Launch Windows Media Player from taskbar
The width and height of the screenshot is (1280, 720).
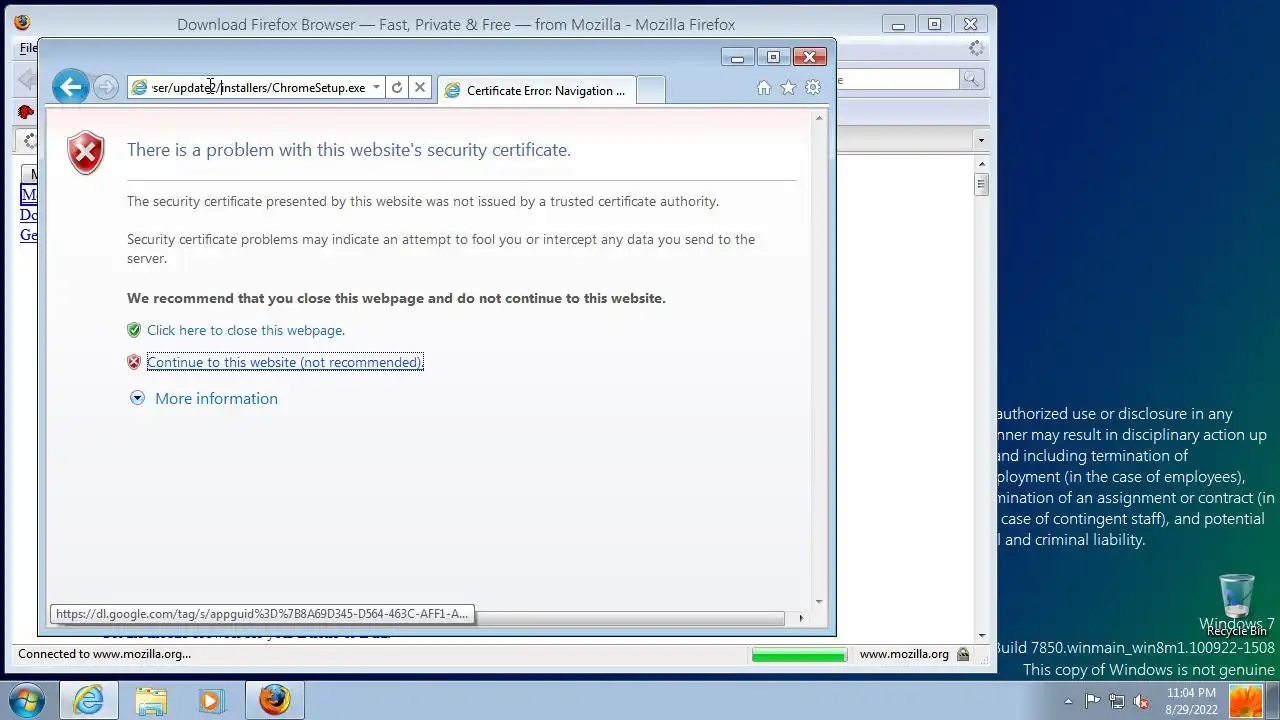pyautogui.click(x=210, y=700)
